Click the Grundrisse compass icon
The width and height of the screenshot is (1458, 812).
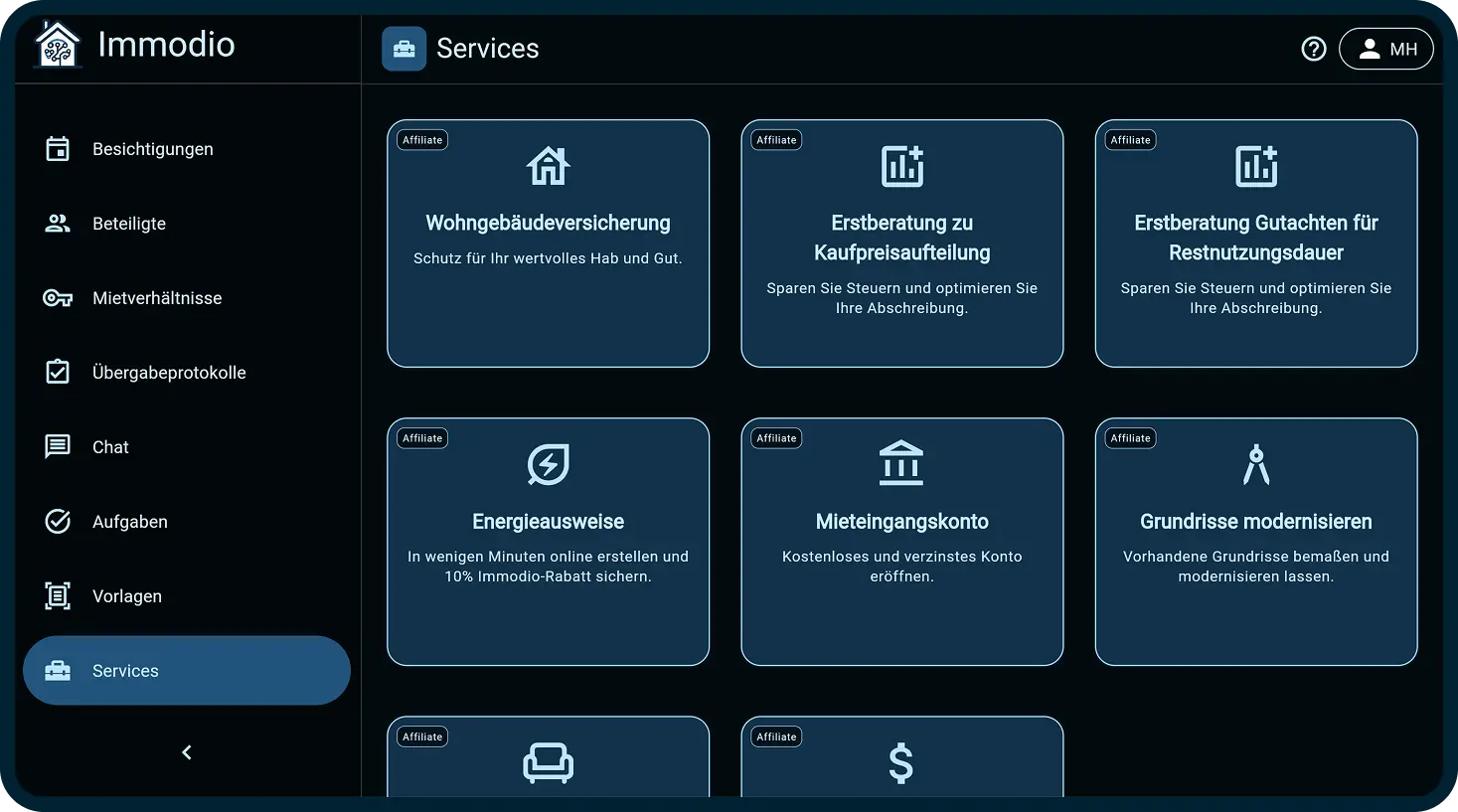[1256, 464]
